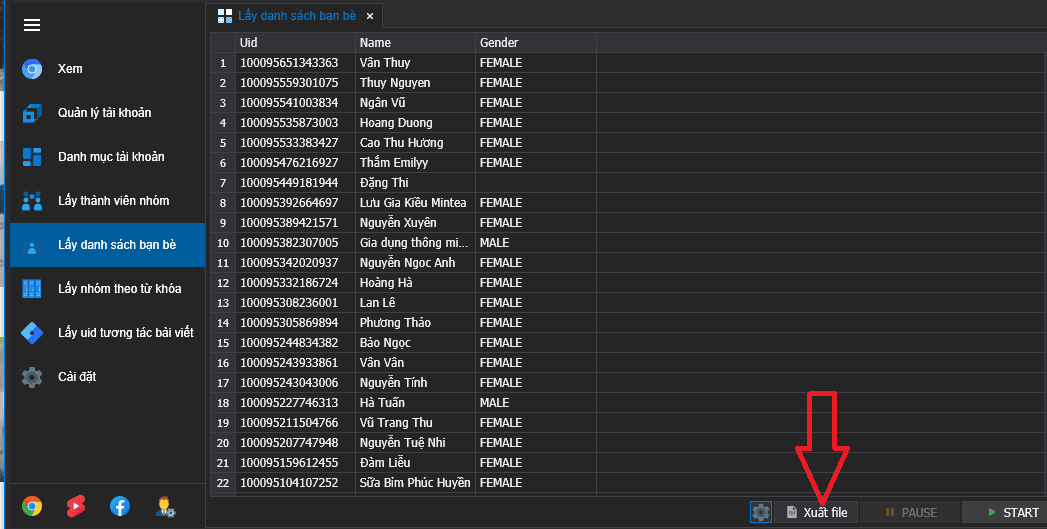The width and height of the screenshot is (1047, 529).
Task: Click the Xuất file button
Action: click(816, 512)
